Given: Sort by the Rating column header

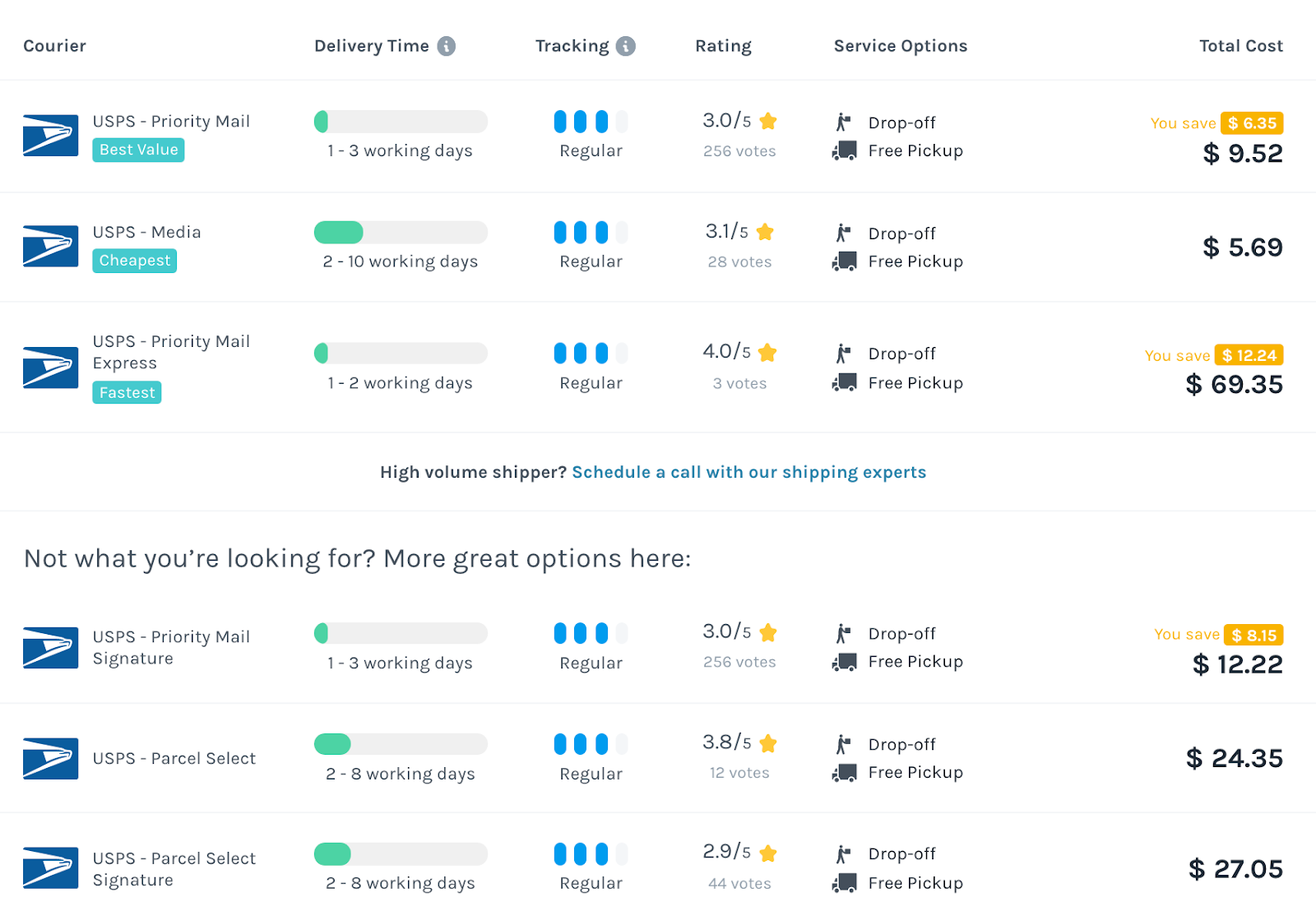Looking at the screenshot, I should (723, 46).
